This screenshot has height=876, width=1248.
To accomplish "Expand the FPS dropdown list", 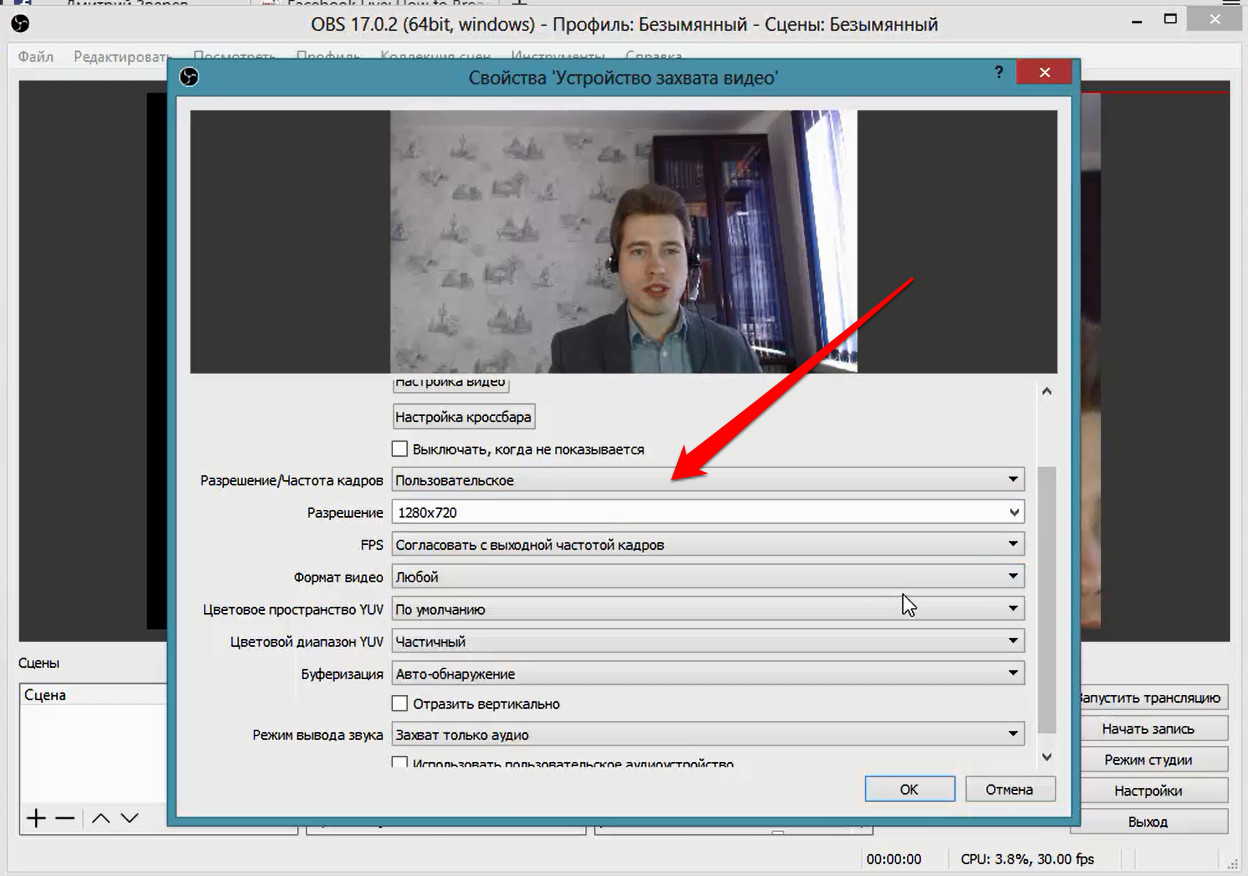I will pyautogui.click(x=708, y=545).
